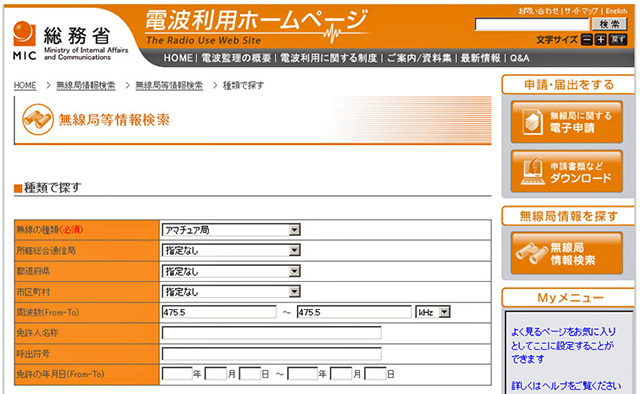Decrease text size with minus button
This screenshot has width=640, height=394.
pos(587,40)
